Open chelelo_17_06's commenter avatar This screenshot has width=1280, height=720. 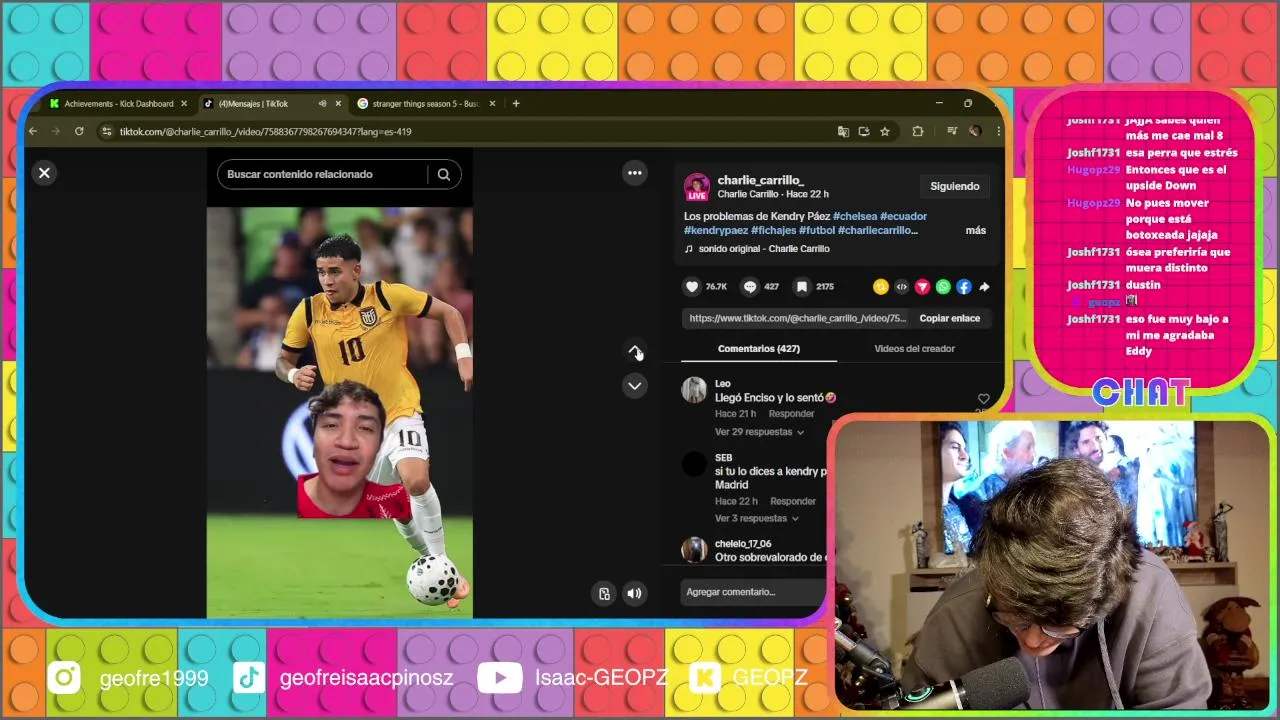click(x=694, y=549)
